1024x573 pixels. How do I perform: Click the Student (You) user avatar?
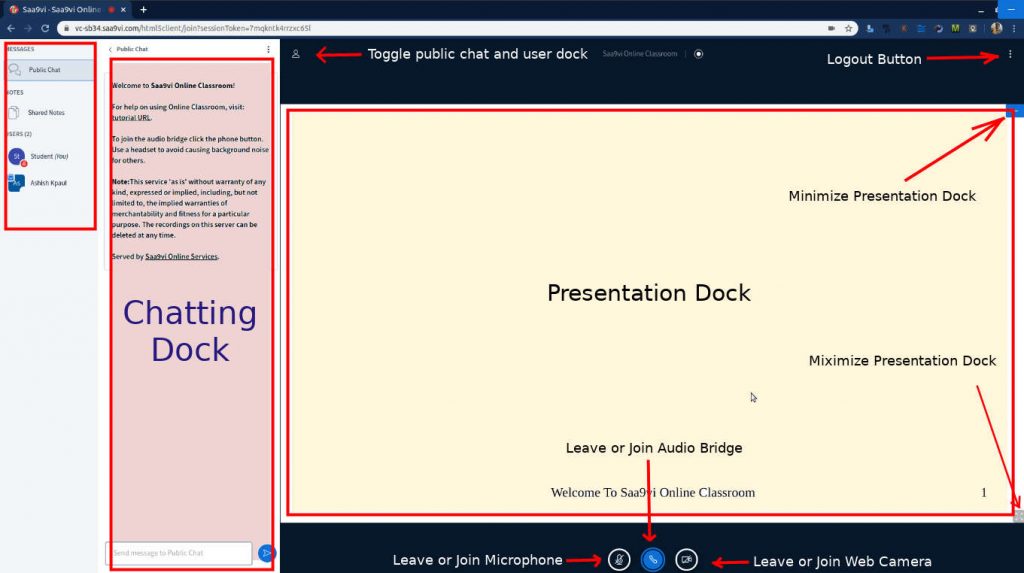pyautogui.click(x=16, y=156)
